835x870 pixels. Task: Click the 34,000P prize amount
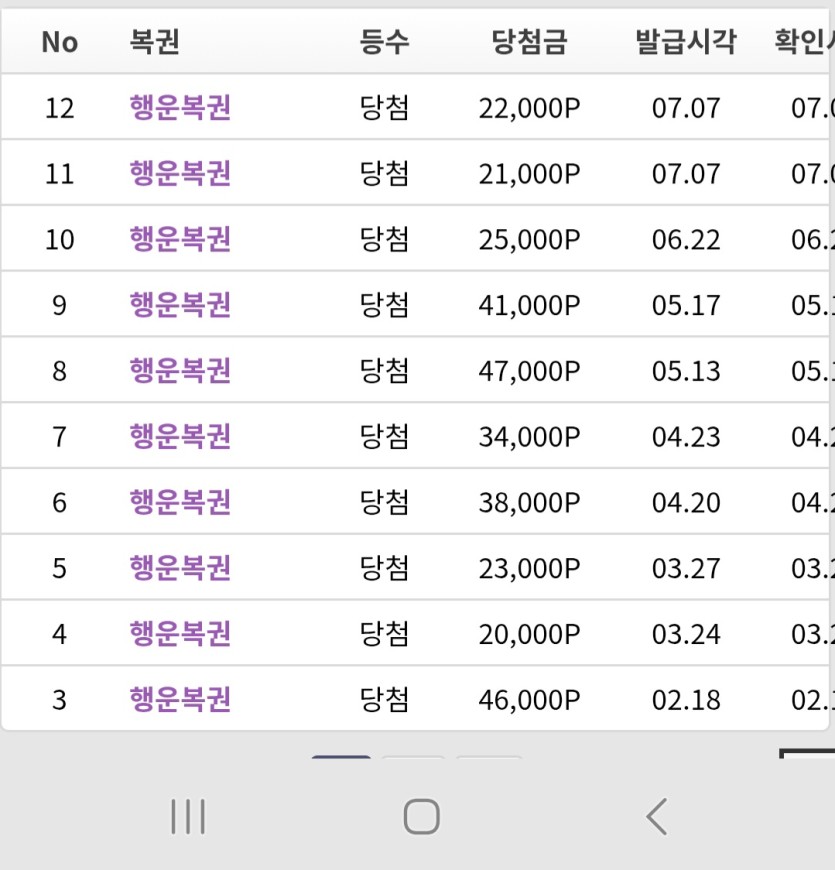(529, 437)
